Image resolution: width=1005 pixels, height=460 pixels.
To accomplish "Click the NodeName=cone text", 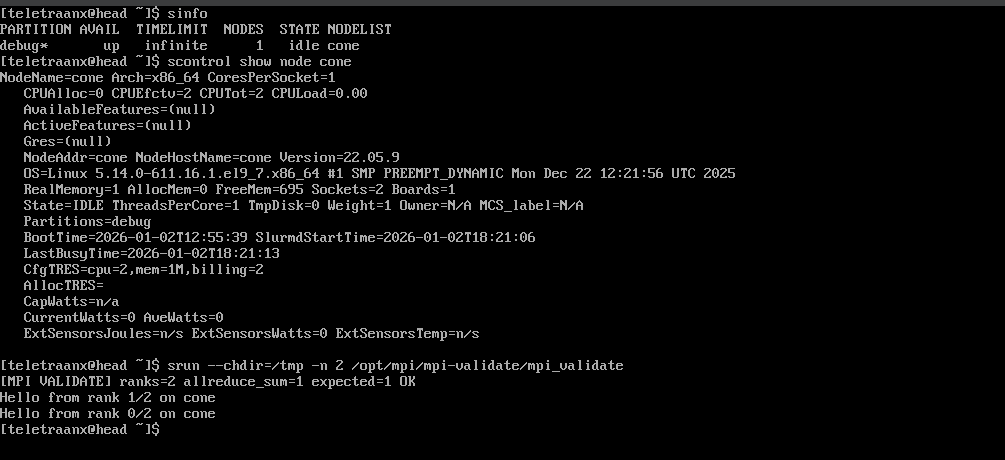I will (52, 77).
